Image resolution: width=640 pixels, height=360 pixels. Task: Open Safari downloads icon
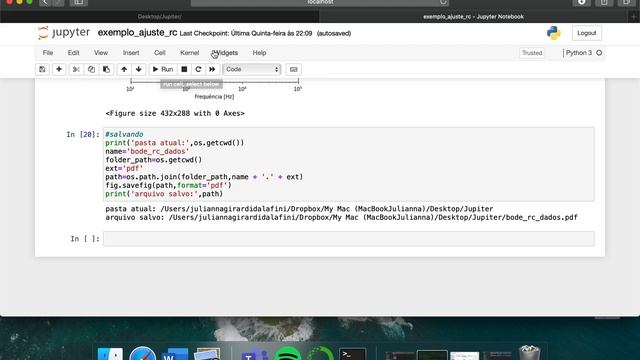[x=582, y=2]
